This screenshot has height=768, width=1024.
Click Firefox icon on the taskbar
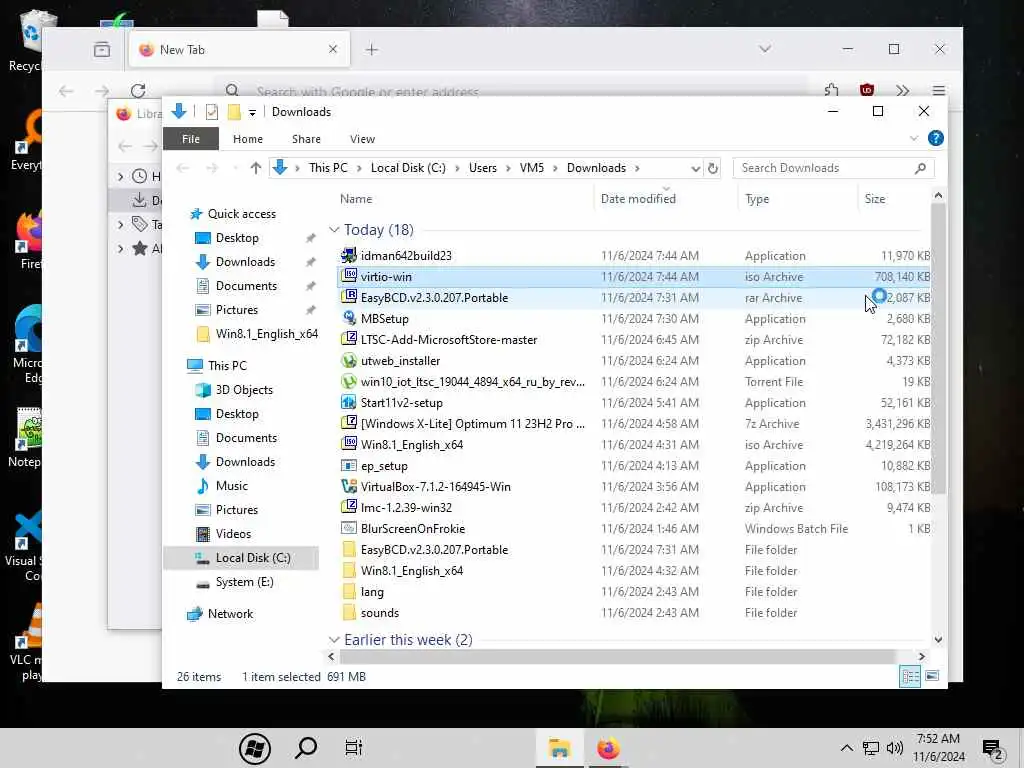(608, 748)
